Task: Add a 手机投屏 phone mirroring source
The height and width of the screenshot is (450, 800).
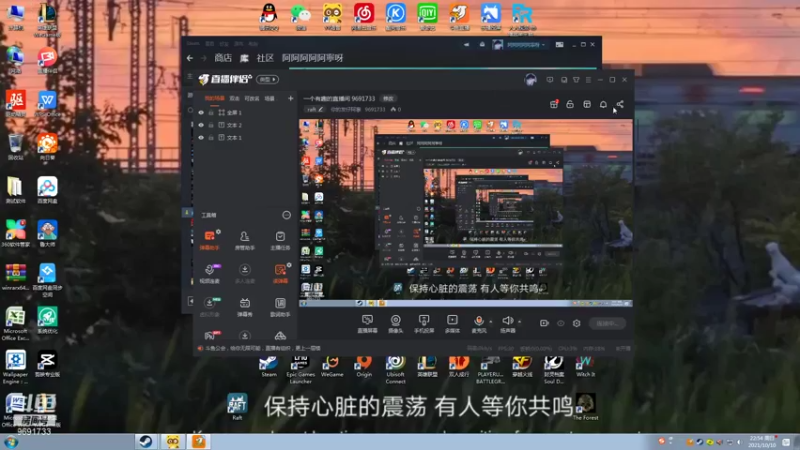Action: click(x=423, y=323)
